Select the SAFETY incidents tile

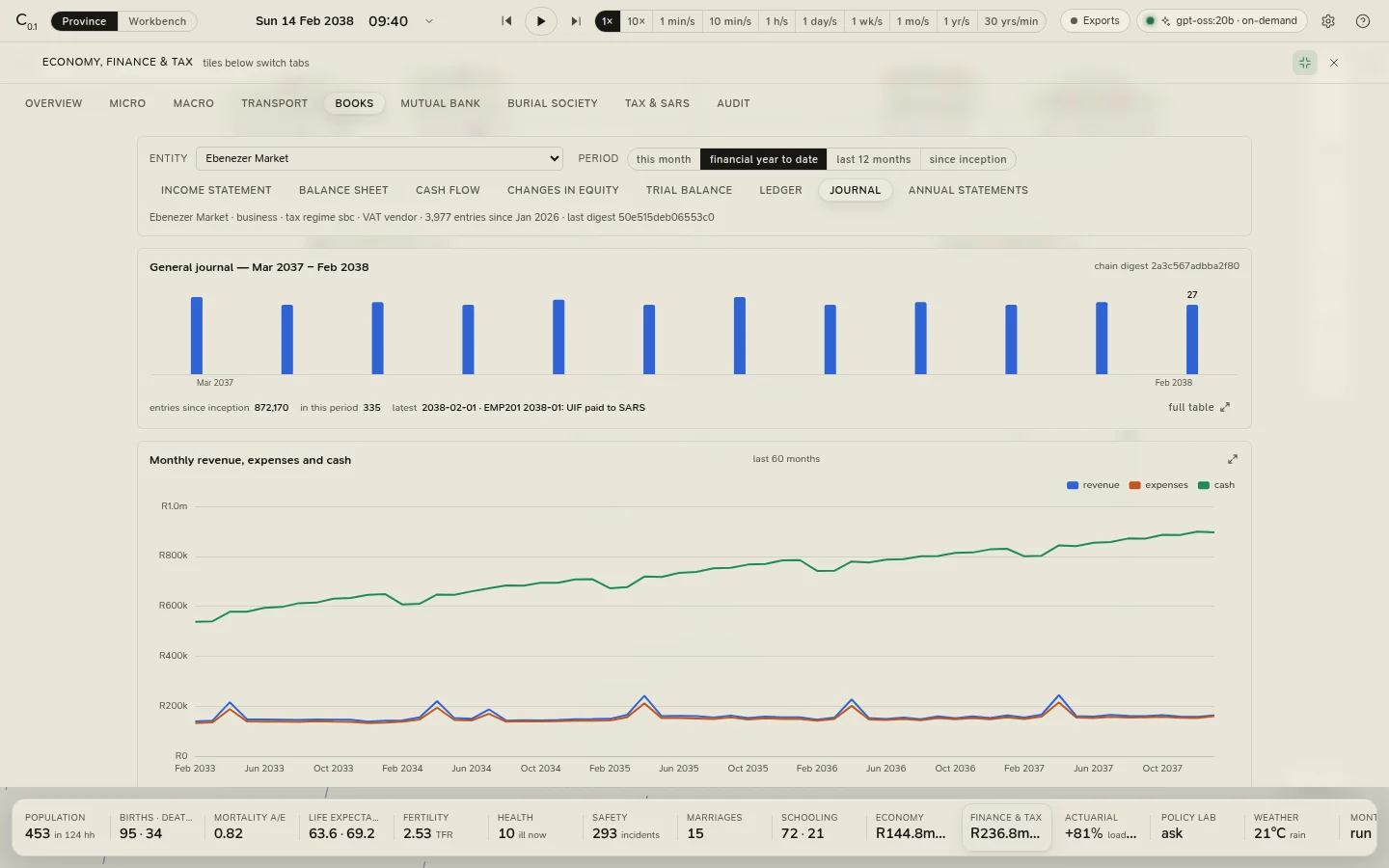pyautogui.click(x=626, y=827)
